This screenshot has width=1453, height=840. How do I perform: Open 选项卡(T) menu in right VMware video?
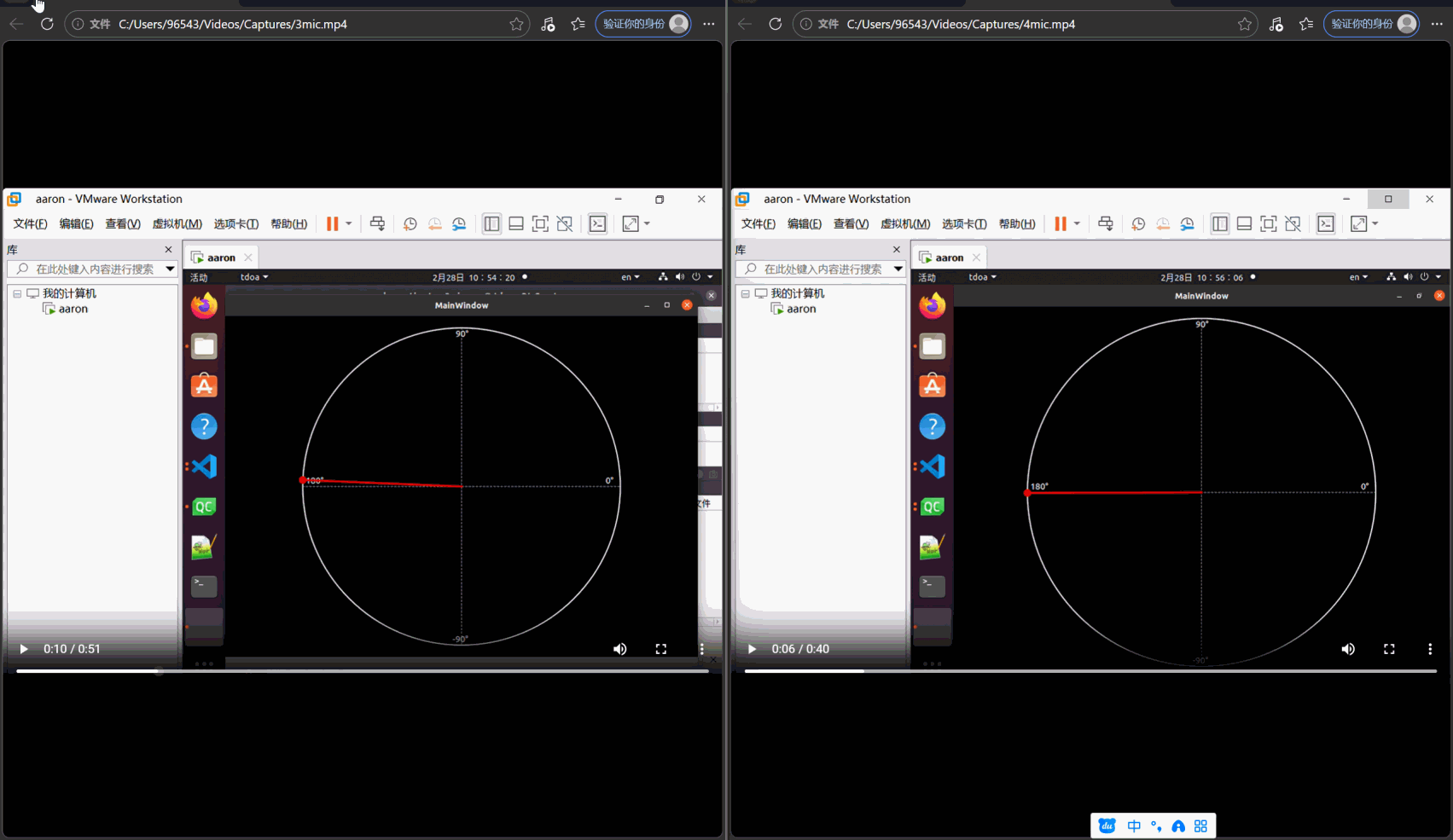pyautogui.click(x=964, y=223)
